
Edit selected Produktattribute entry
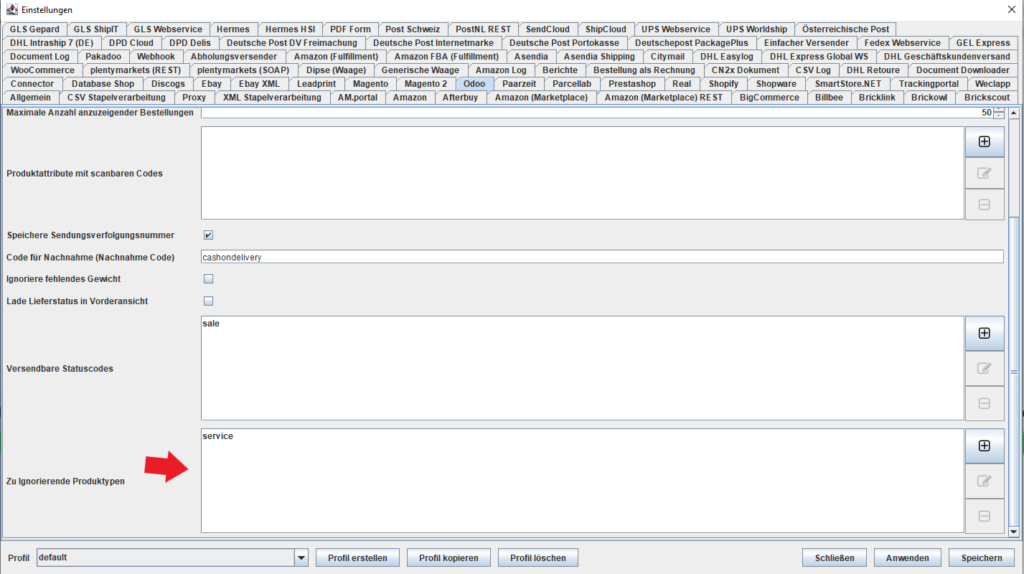point(984,173)
